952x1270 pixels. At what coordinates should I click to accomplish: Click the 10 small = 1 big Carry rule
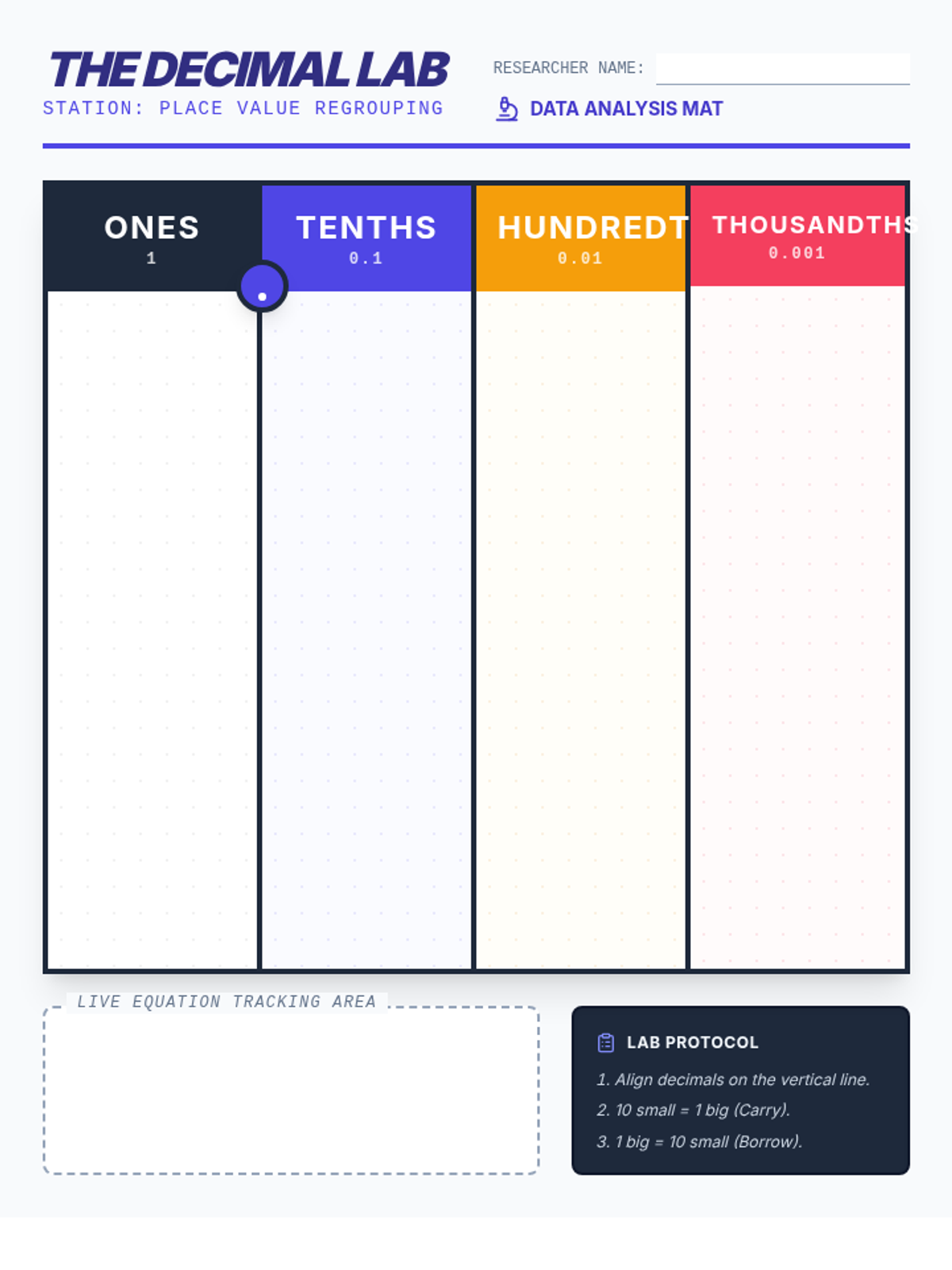693,1110
